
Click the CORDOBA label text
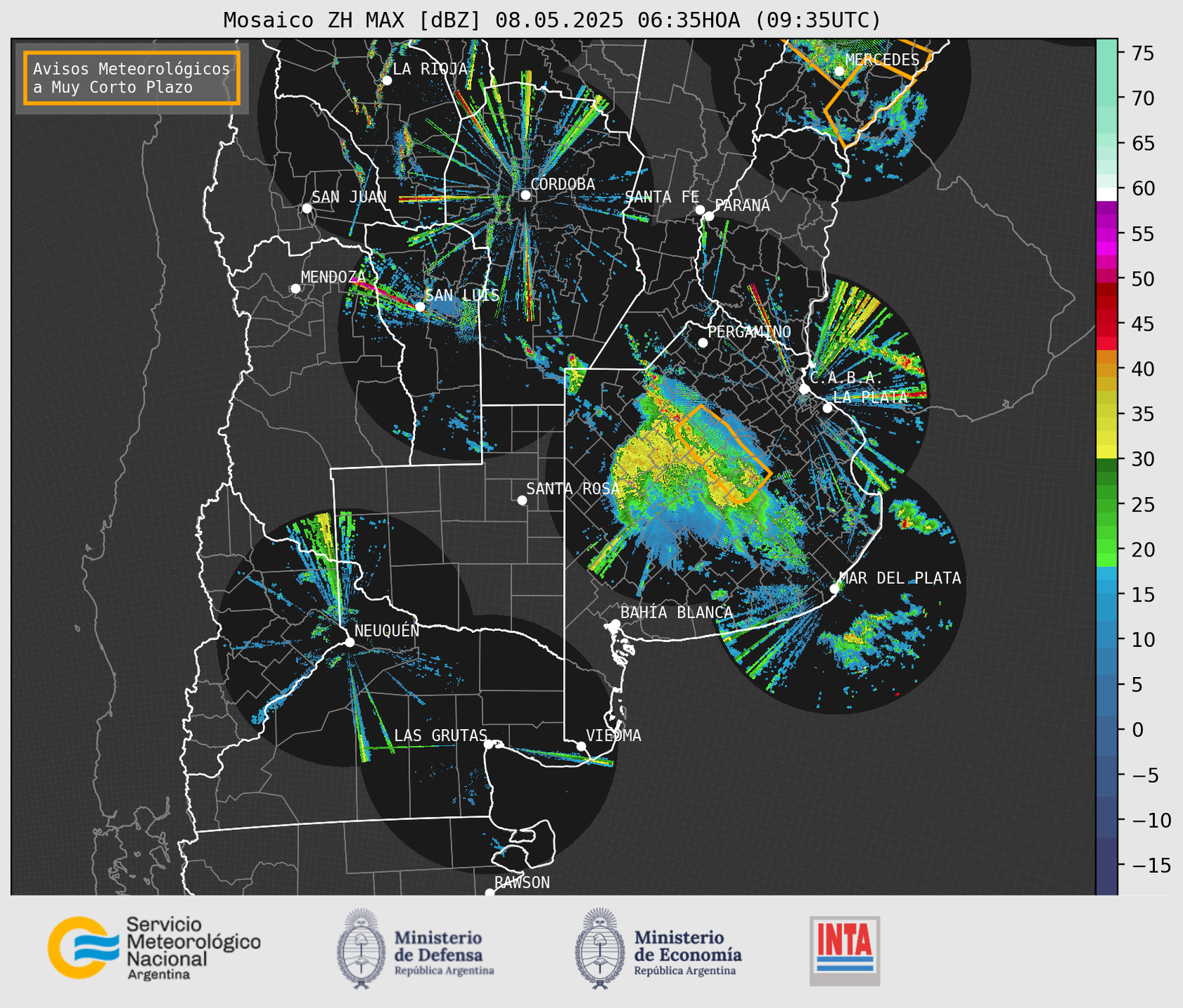coord(563,184)
